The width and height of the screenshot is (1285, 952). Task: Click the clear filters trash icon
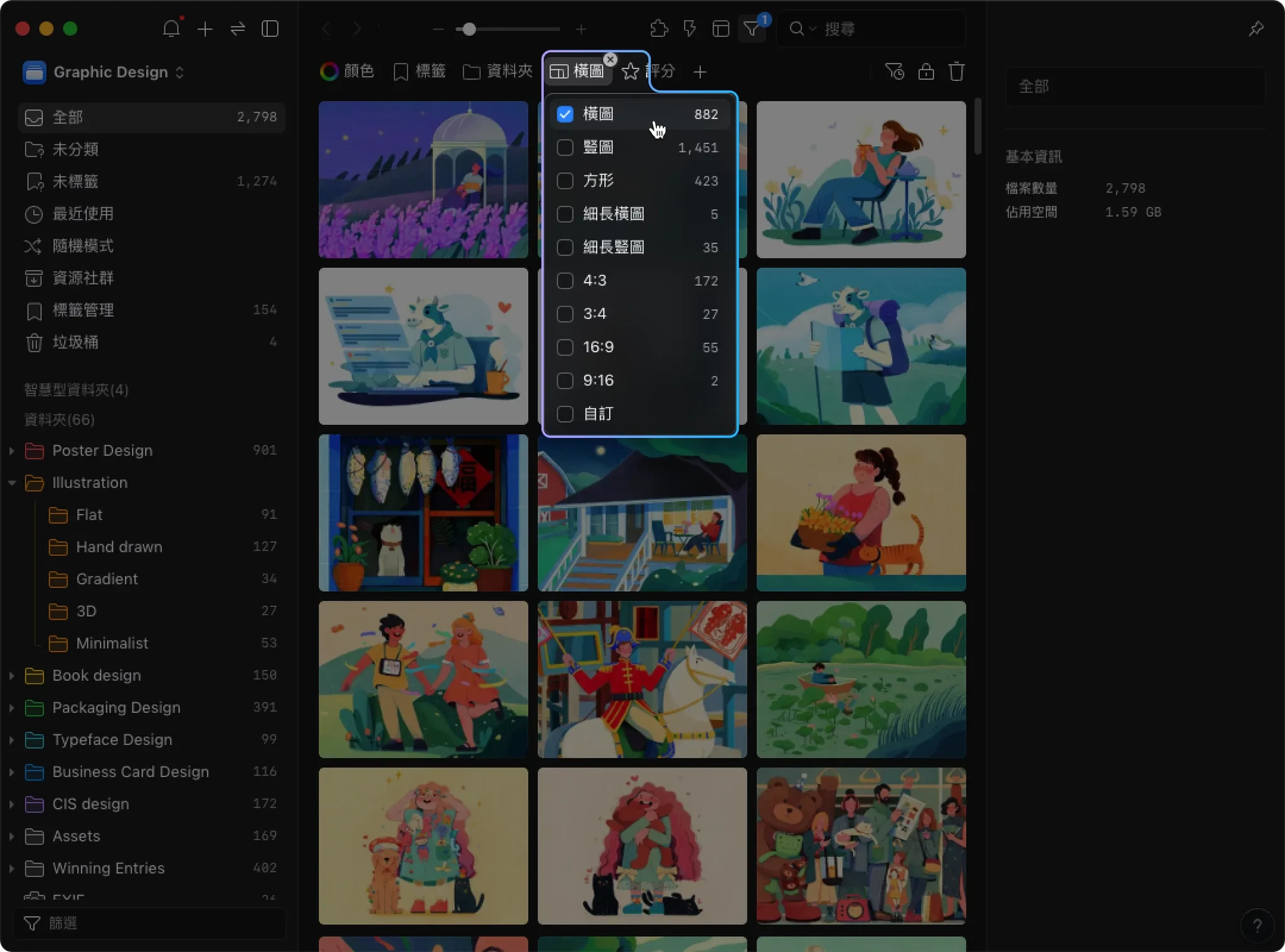956,72
